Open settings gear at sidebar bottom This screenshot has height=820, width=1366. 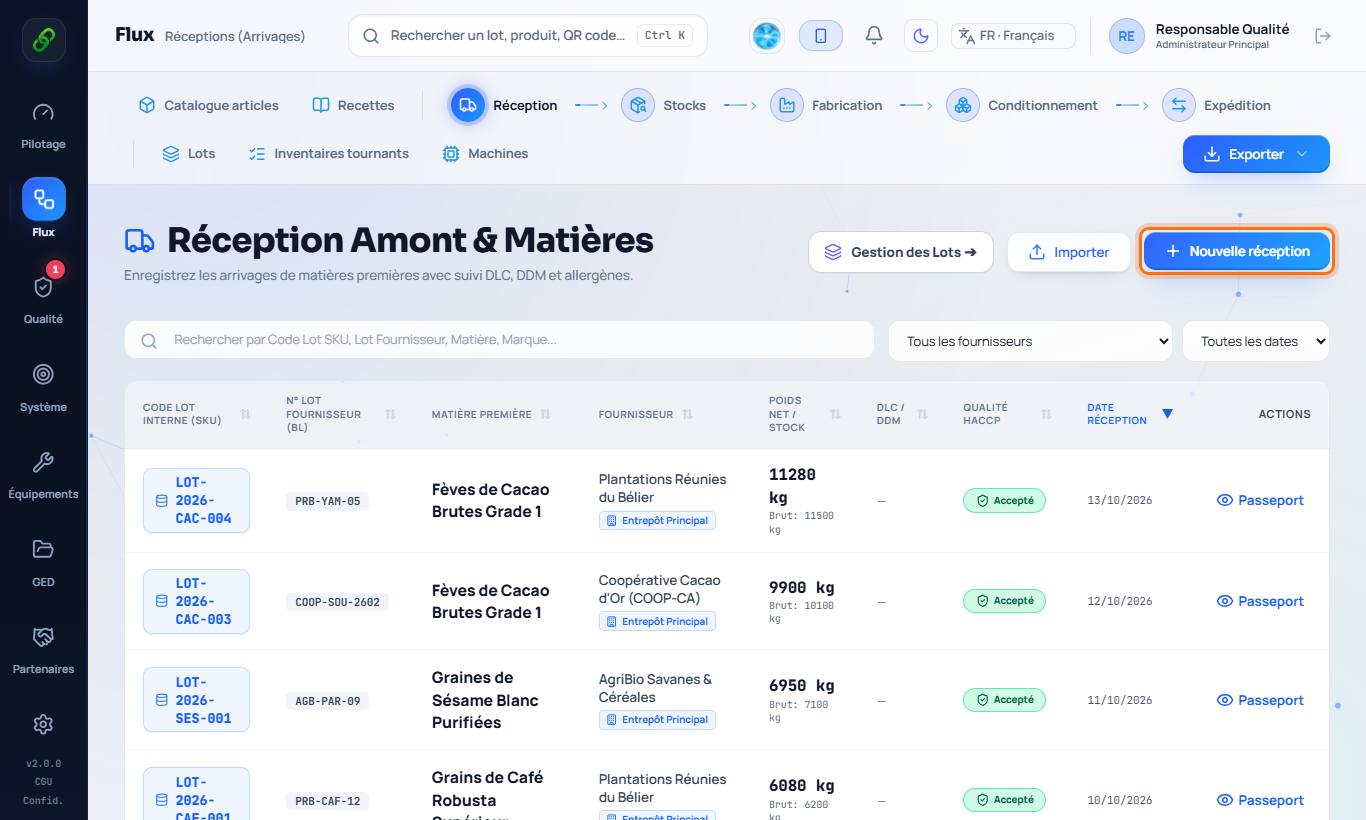(x=43, y=724)
